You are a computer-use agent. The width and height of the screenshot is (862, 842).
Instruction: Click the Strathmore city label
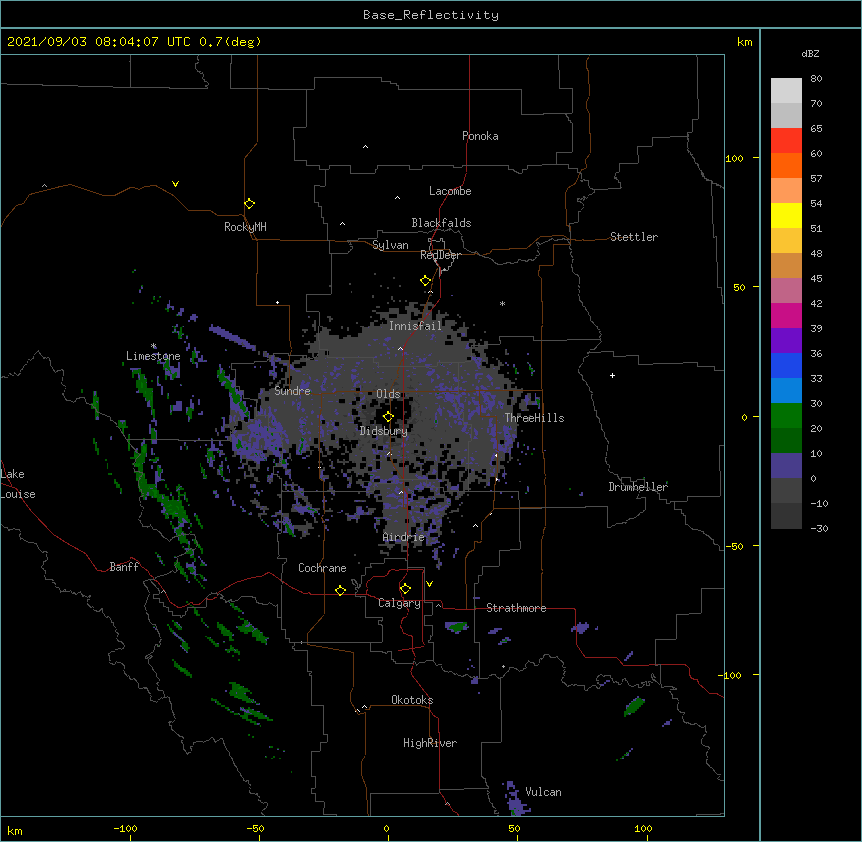(x=516, y=608)
